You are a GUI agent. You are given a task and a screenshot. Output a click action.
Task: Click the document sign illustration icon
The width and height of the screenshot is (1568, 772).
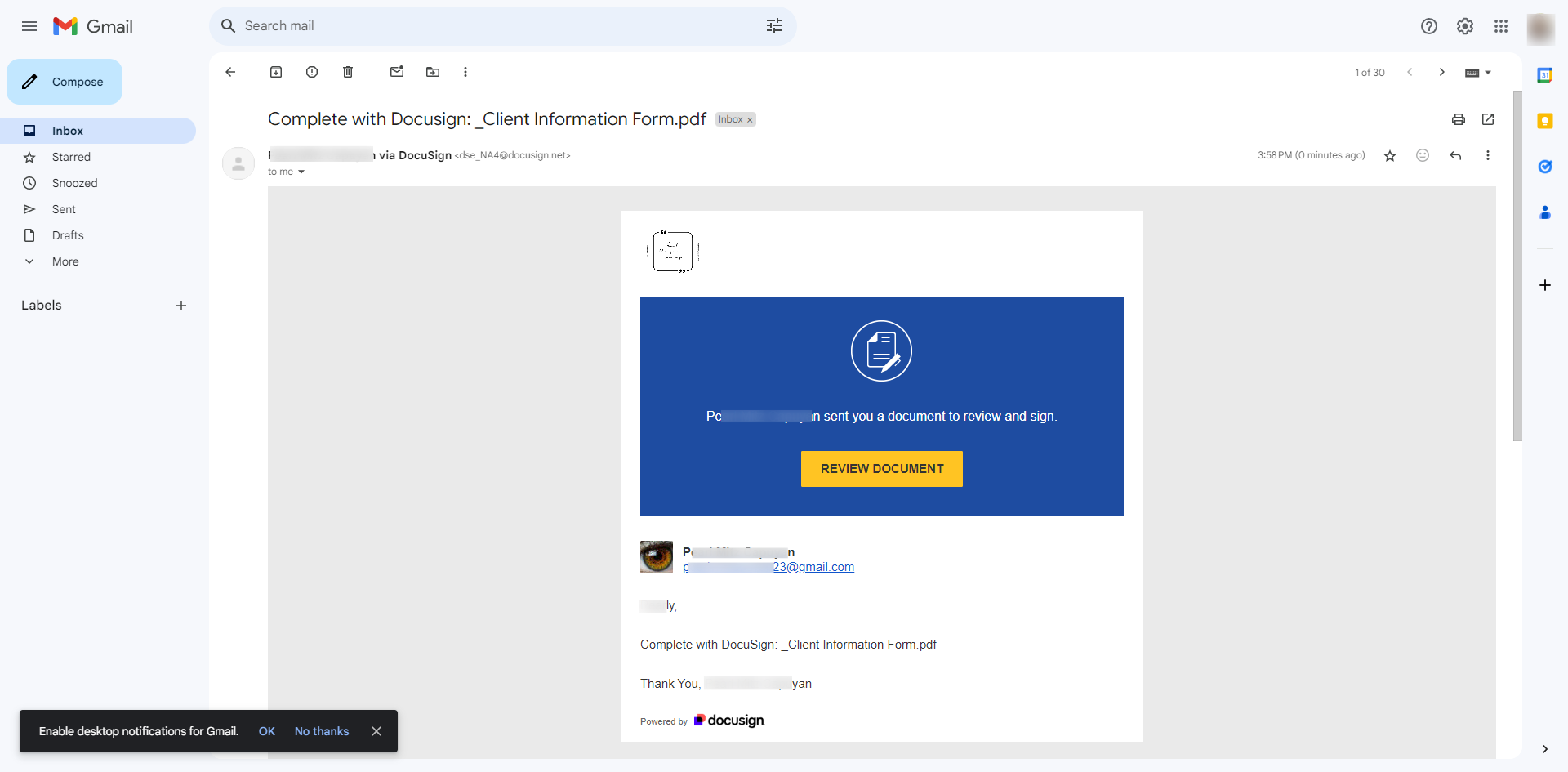click(x=882, y=351)
